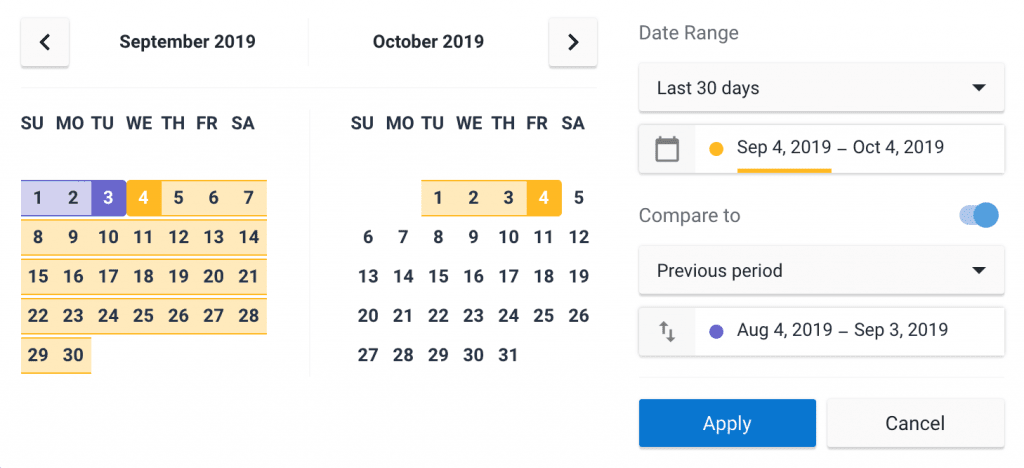
Task: Click the purple dot in comparison range field
Action: [x=716, y=332]
